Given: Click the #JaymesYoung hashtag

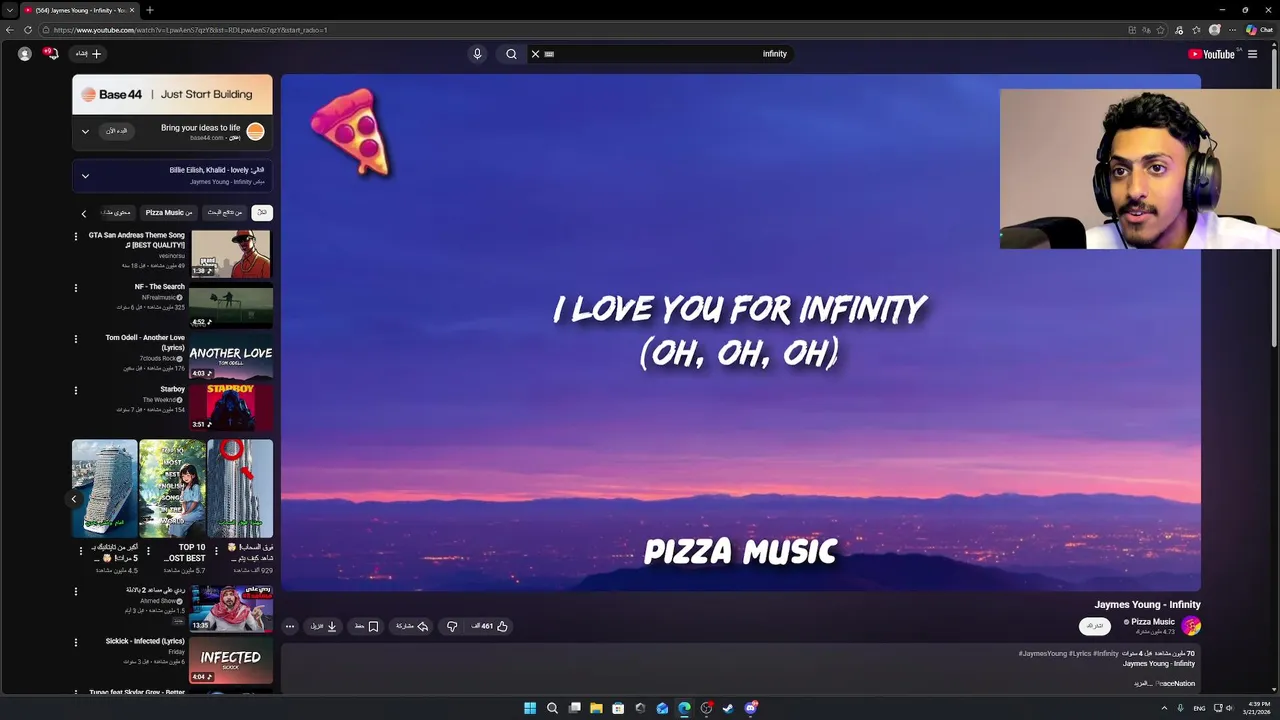Looking at the screenshot, I should tap(1043, 654).
